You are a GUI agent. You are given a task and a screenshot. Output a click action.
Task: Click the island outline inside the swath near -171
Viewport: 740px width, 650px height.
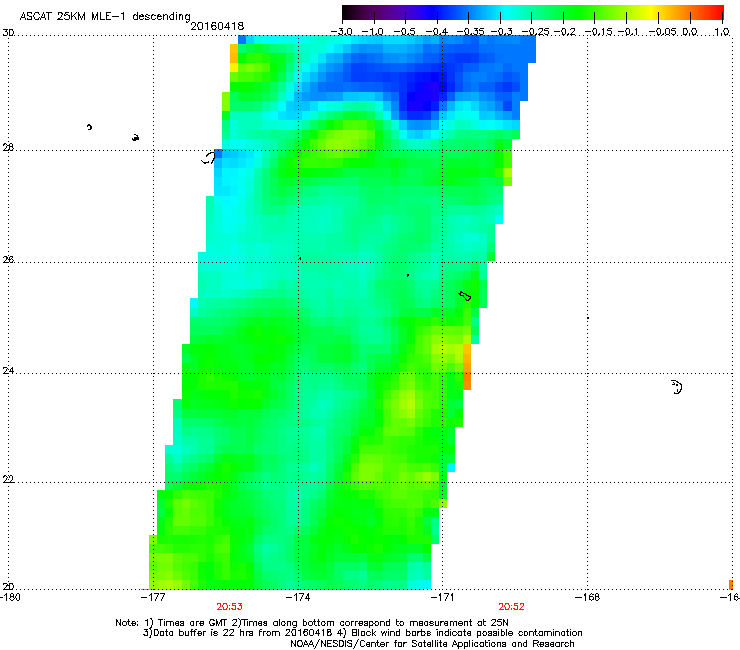pos(464,296)
